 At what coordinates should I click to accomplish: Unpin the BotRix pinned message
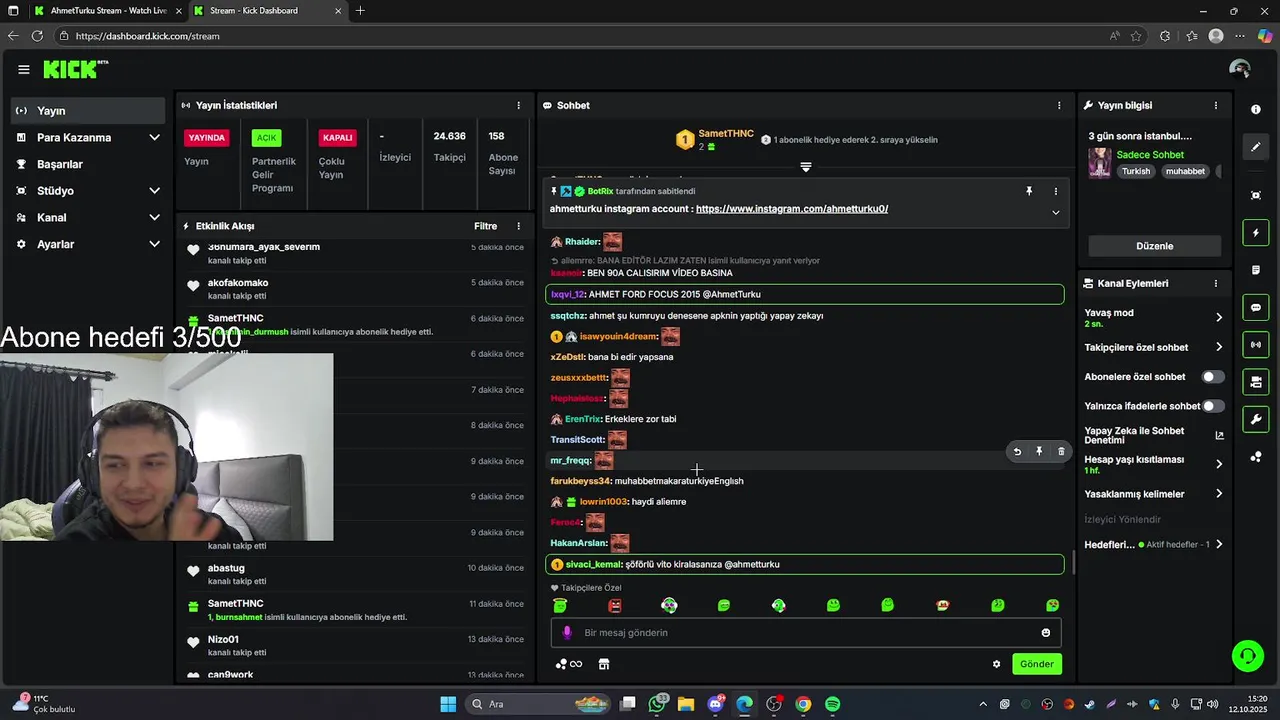[x=1029, y=191]
